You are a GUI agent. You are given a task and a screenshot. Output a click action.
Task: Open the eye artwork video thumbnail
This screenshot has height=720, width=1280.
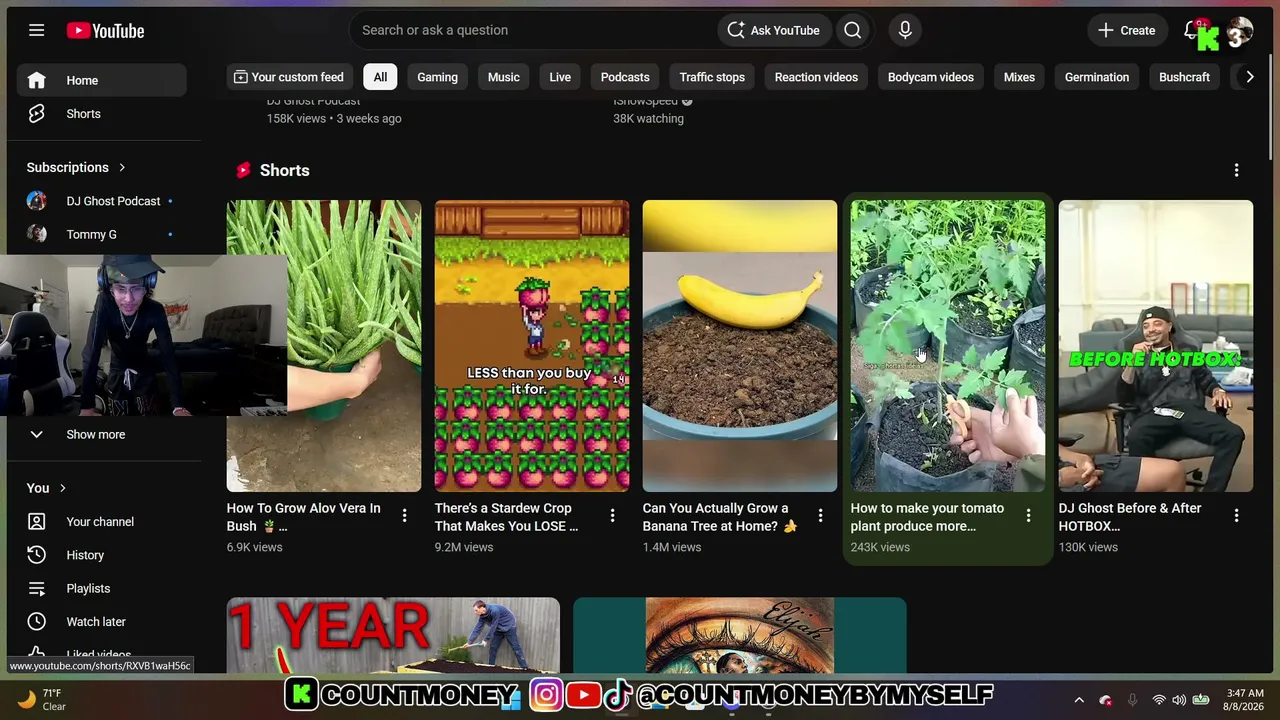coord(740,636)
